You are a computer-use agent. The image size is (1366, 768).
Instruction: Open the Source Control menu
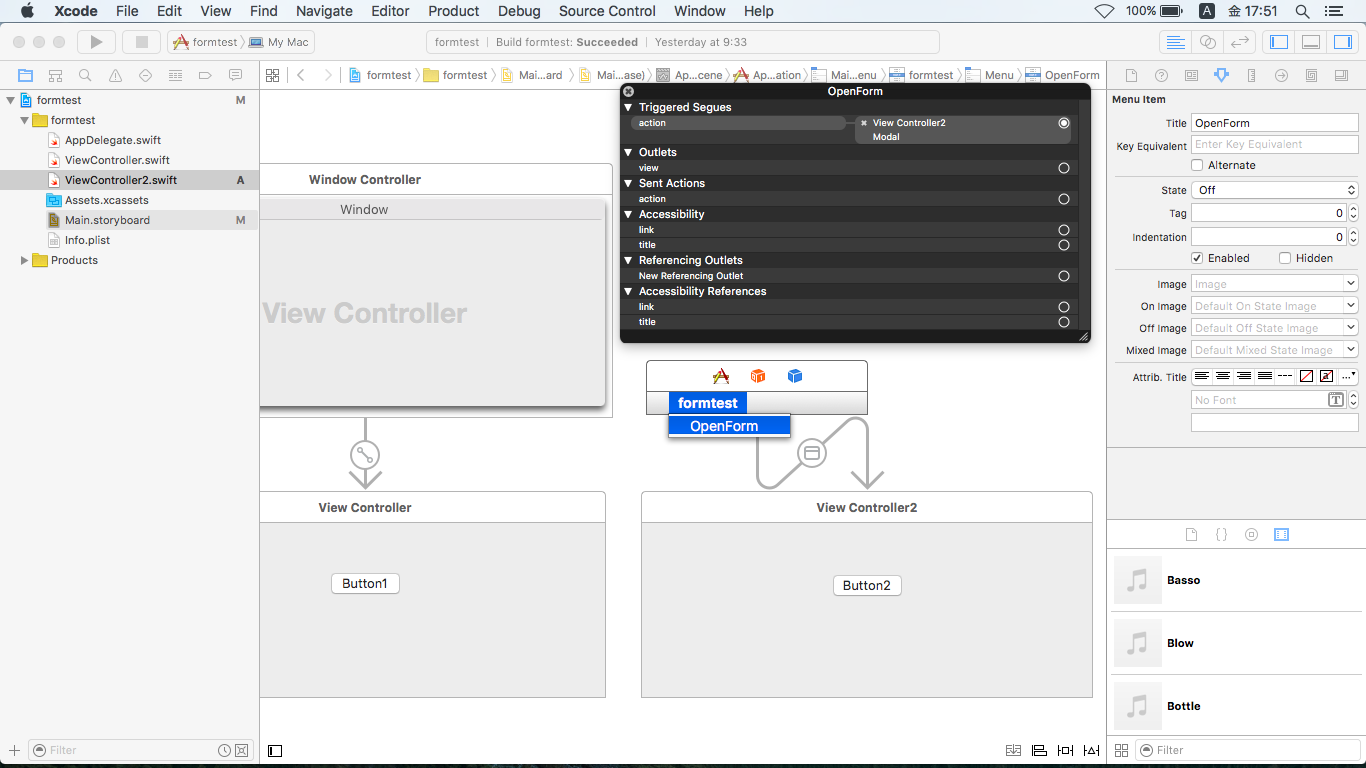point(606,11)
